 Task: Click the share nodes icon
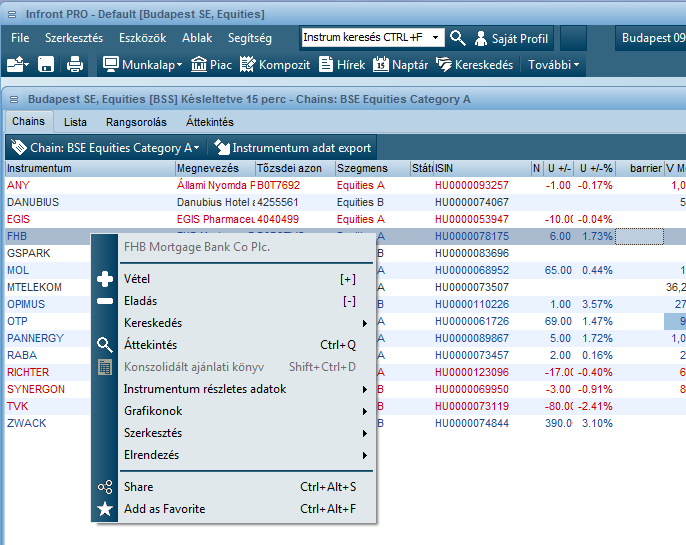[x=105, y=487]
